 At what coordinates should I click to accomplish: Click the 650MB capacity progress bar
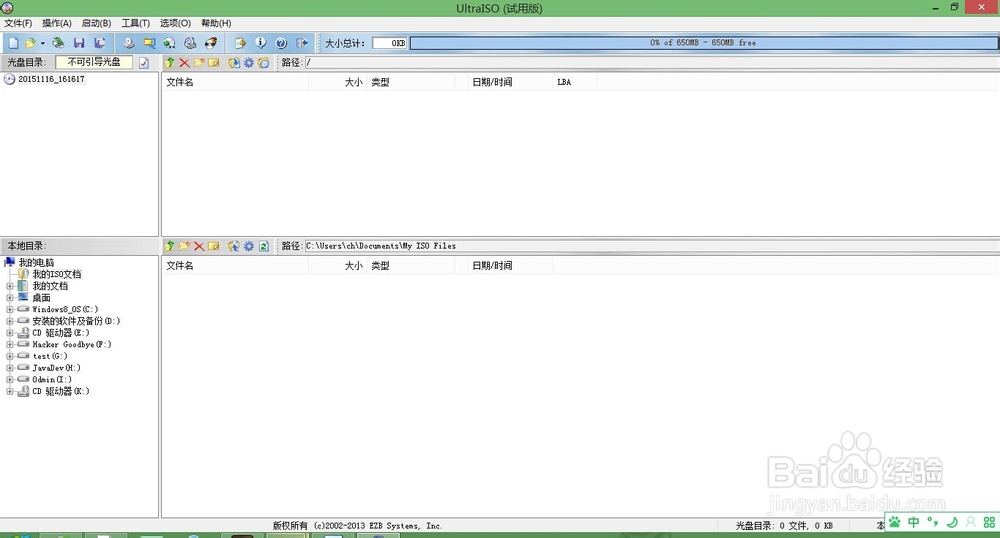click(703, 43)
